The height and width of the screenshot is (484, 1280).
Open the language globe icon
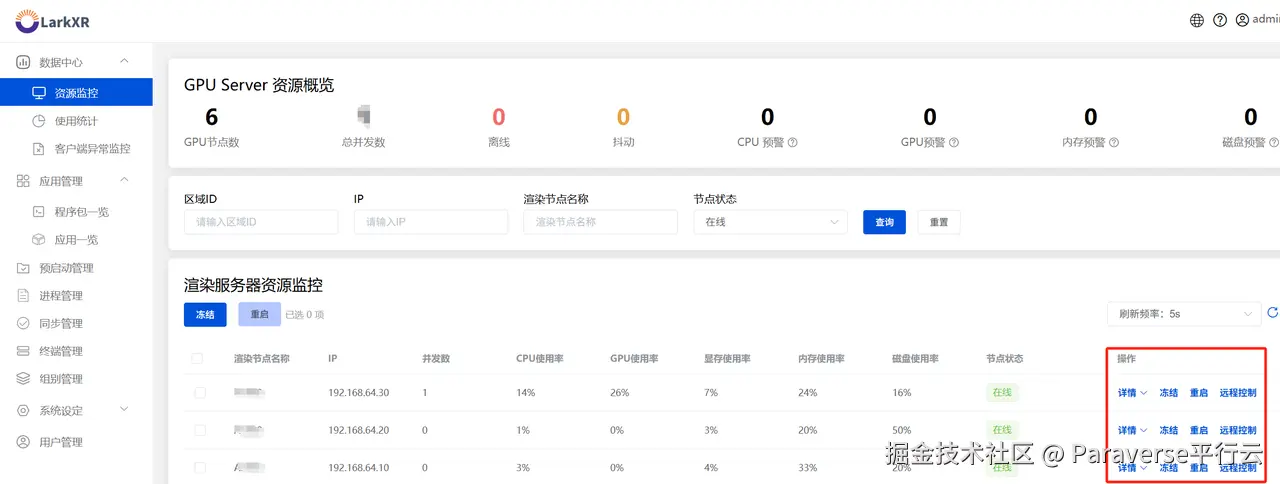1197,20
